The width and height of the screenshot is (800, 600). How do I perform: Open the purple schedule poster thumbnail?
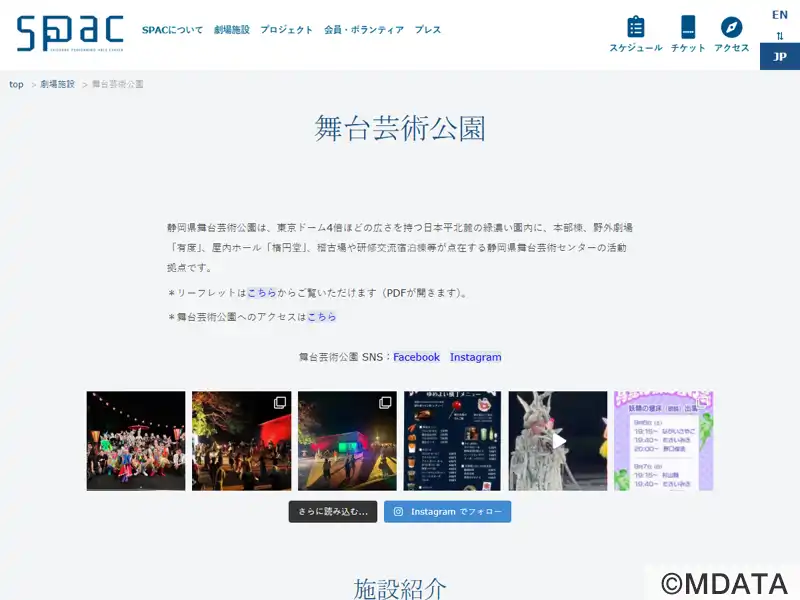click(x=663, y=441)
